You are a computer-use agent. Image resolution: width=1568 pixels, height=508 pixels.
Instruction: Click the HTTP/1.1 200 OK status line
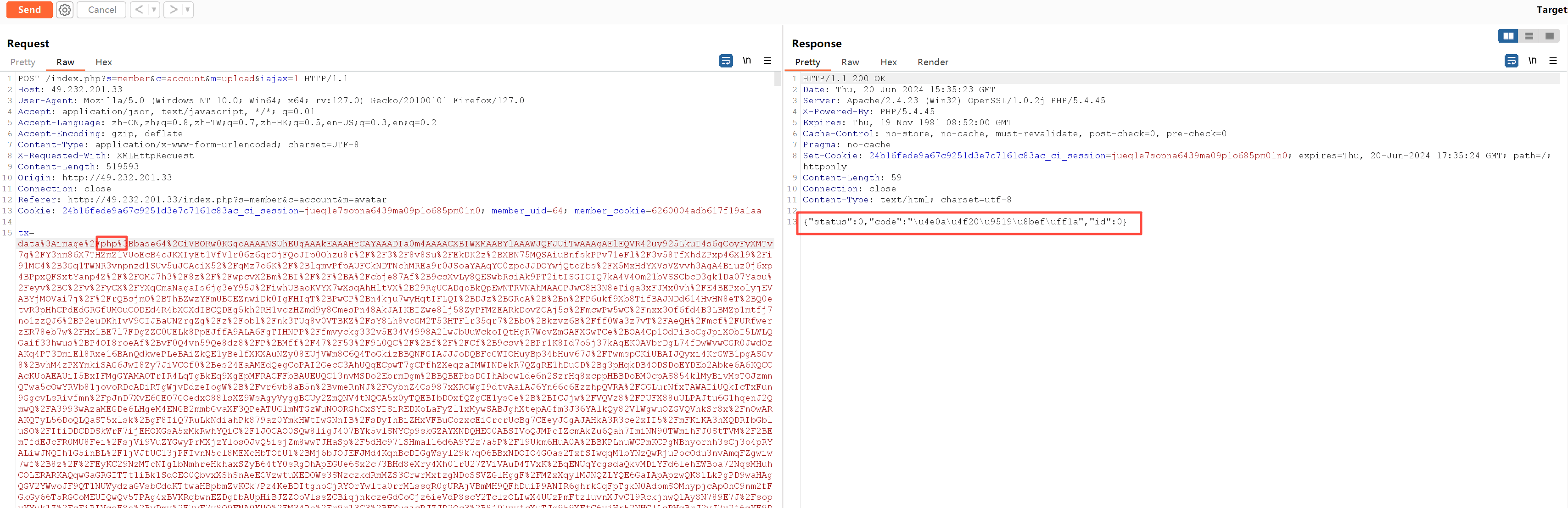pos(844,78)
